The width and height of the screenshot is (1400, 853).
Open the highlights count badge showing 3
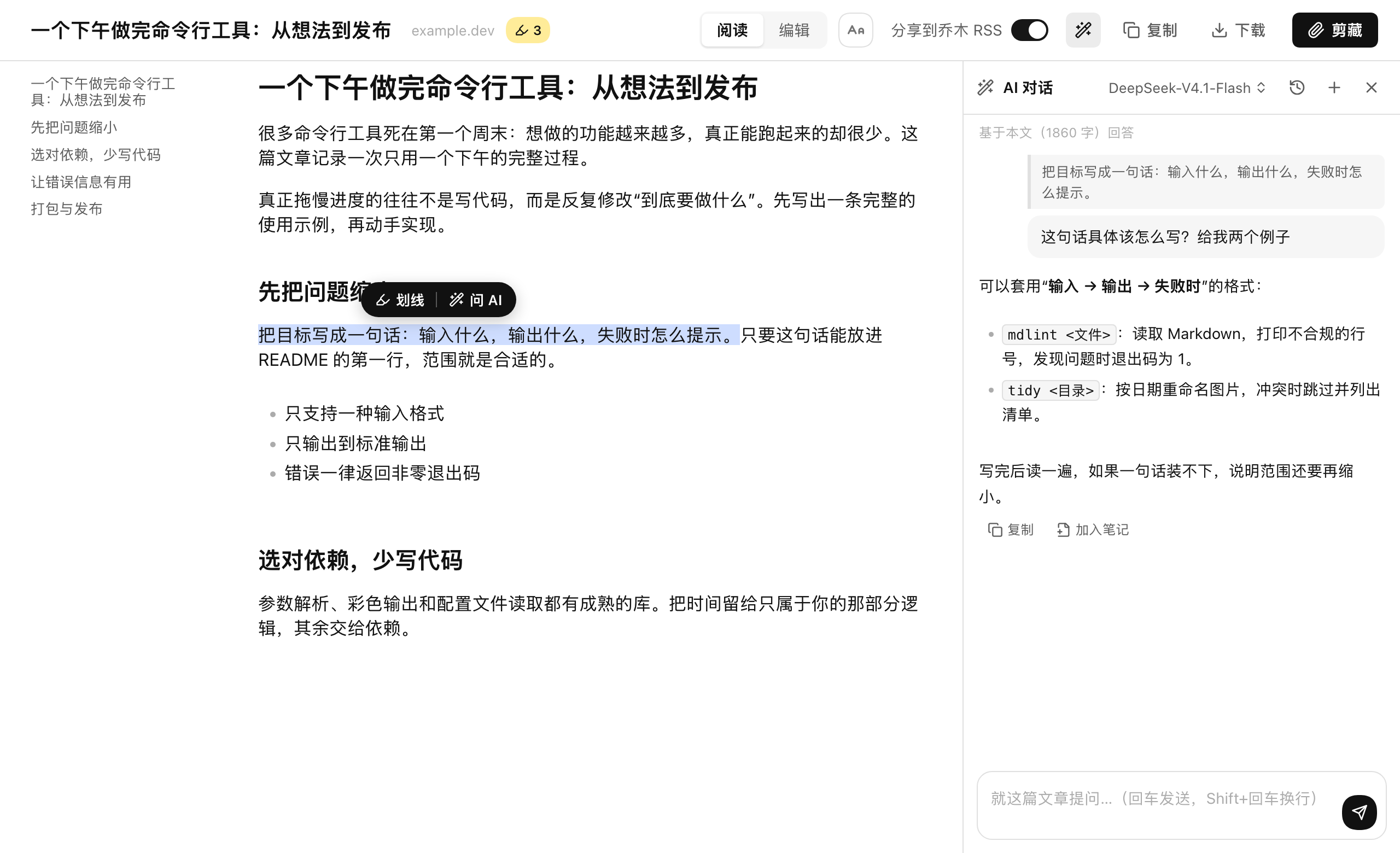(527, 30)
